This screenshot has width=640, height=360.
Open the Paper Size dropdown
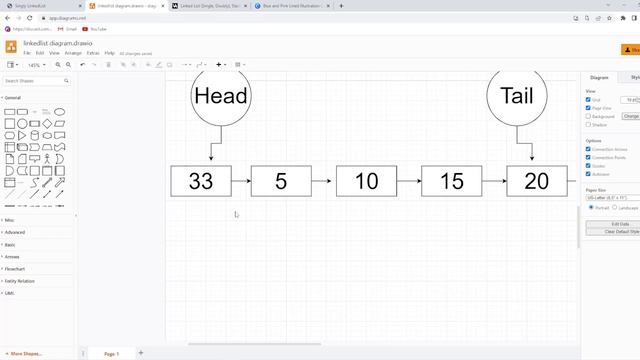613,198
